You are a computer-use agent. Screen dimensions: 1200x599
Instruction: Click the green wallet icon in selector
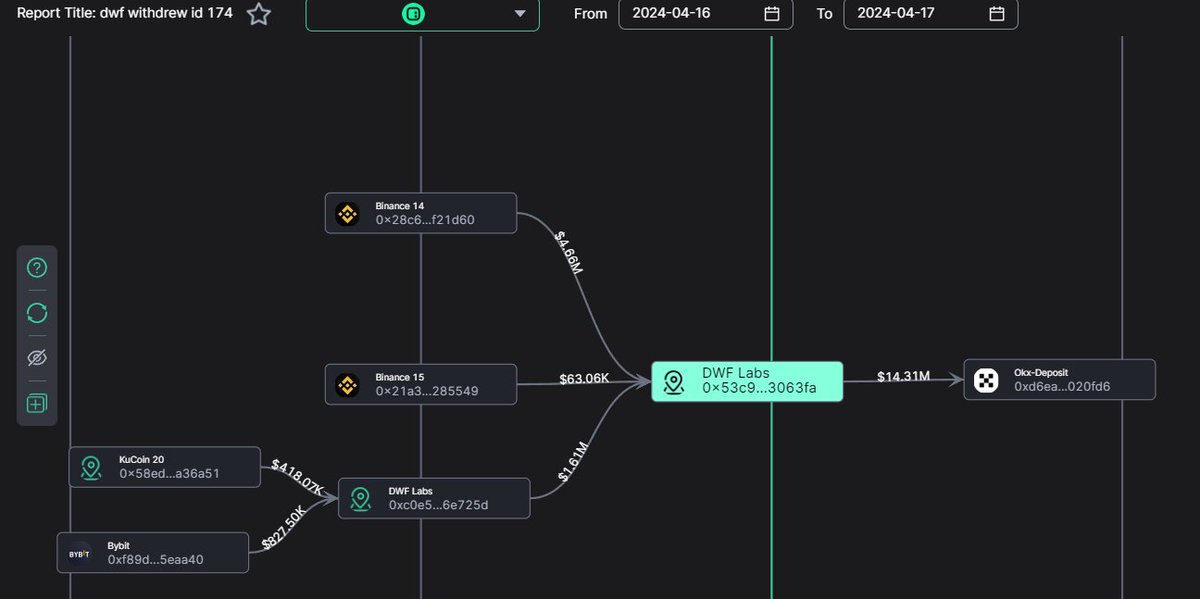[x=412, y=14]
